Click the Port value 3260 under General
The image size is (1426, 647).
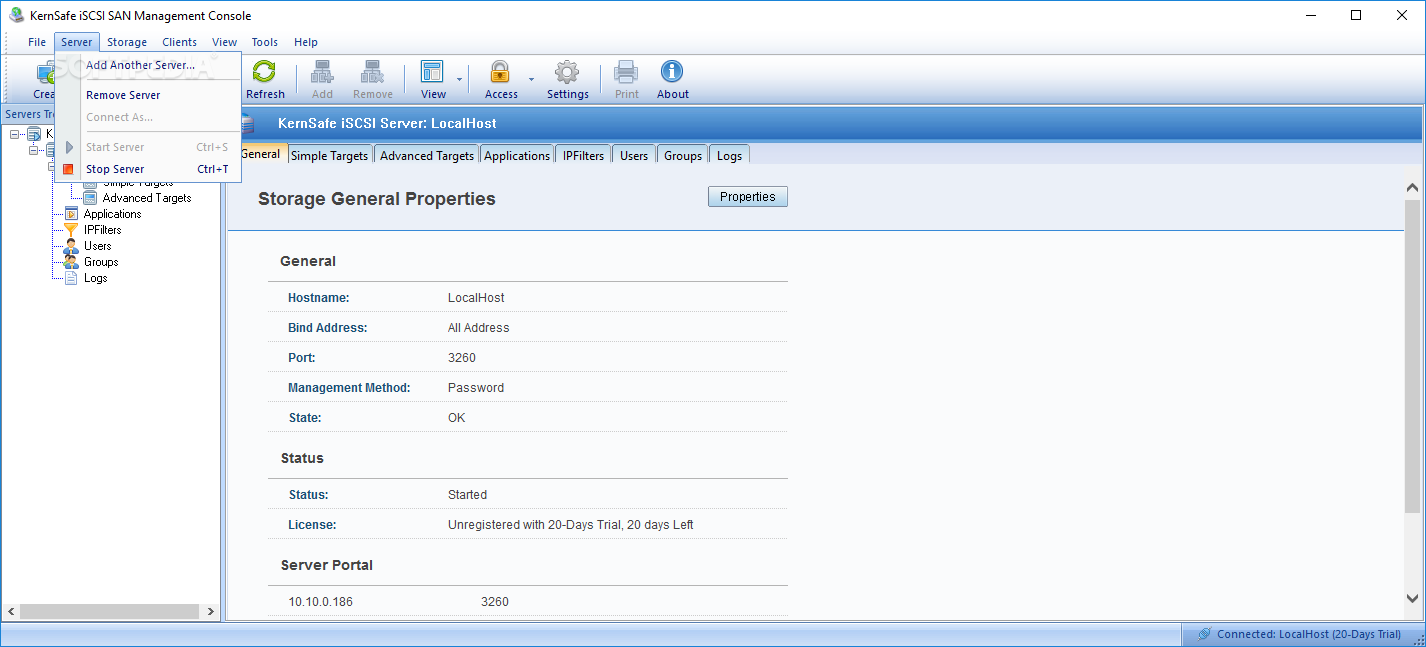pos(462,358)
